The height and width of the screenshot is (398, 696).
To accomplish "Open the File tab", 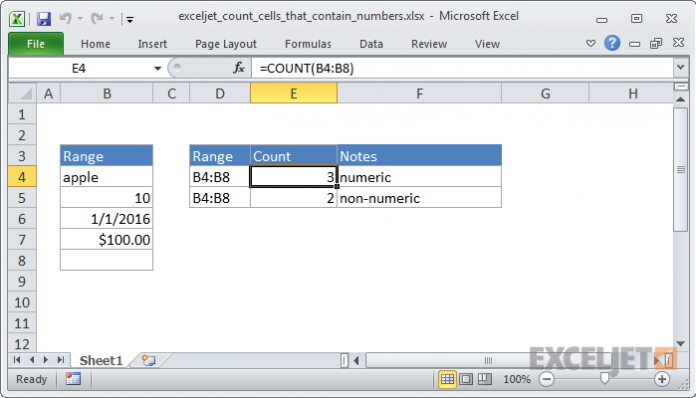I will [x=36, y=44].
